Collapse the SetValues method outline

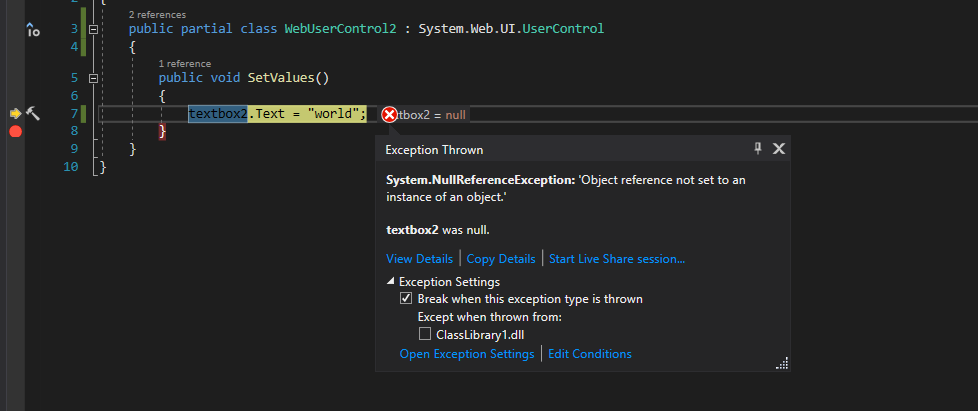pyautogui.click(x=94, y=79)
